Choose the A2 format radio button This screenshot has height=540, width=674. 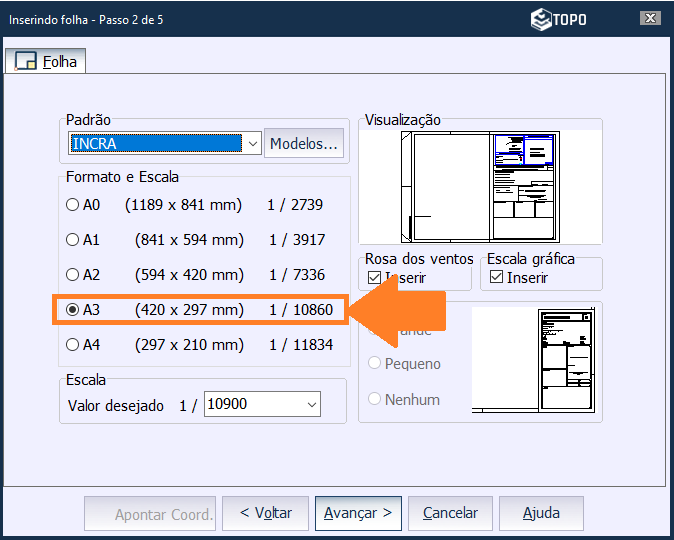click(x=72, y=275)
